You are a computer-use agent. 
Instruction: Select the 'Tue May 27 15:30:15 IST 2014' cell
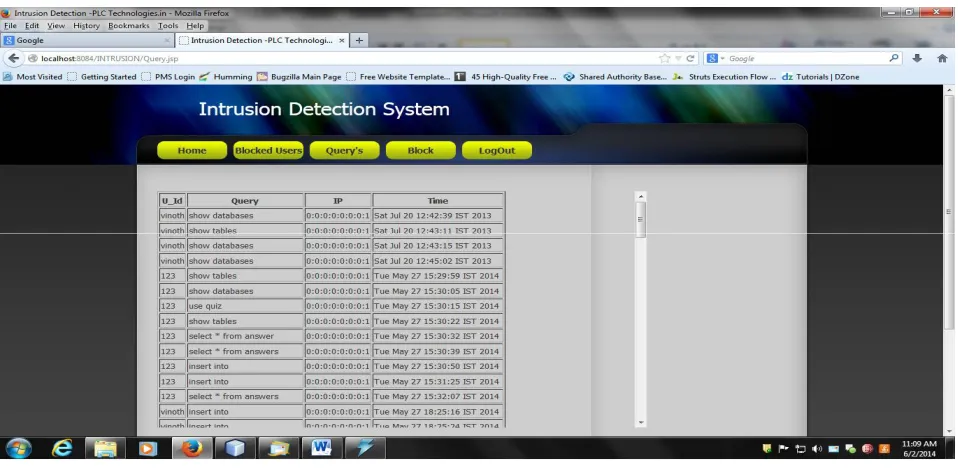click(438, 306)
